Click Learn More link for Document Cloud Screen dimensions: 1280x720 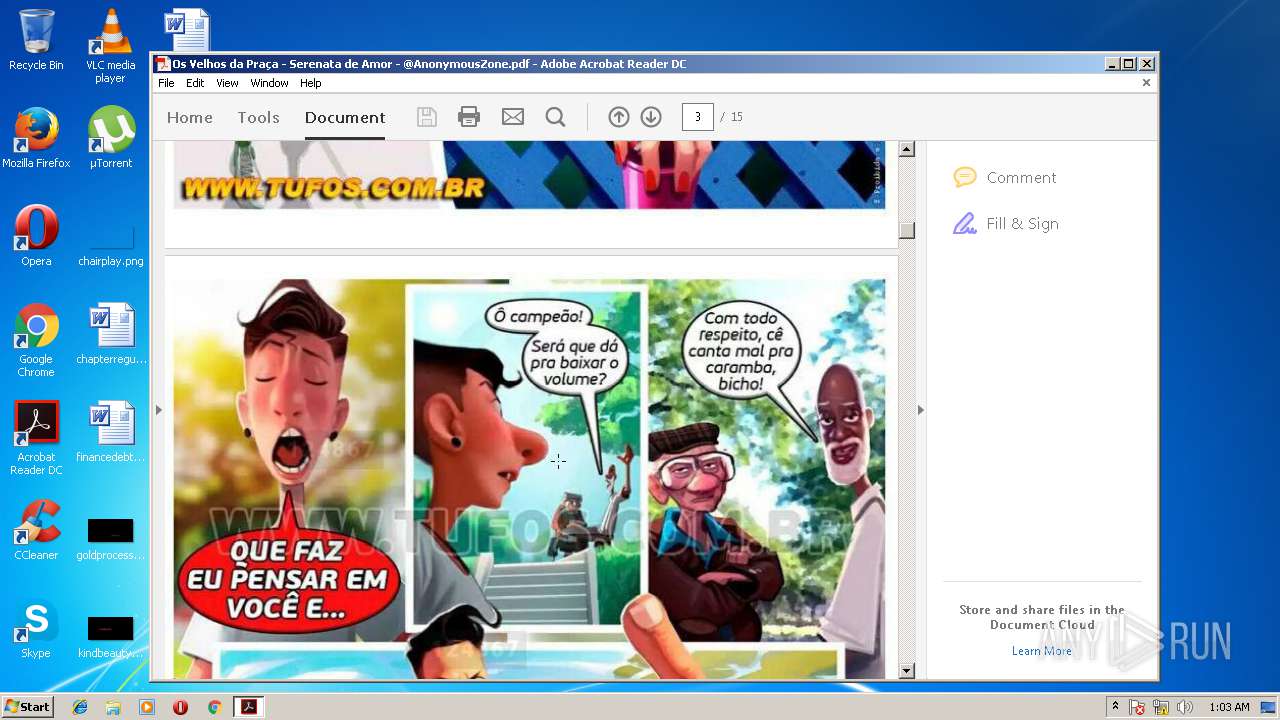[x=1041, y=651]
